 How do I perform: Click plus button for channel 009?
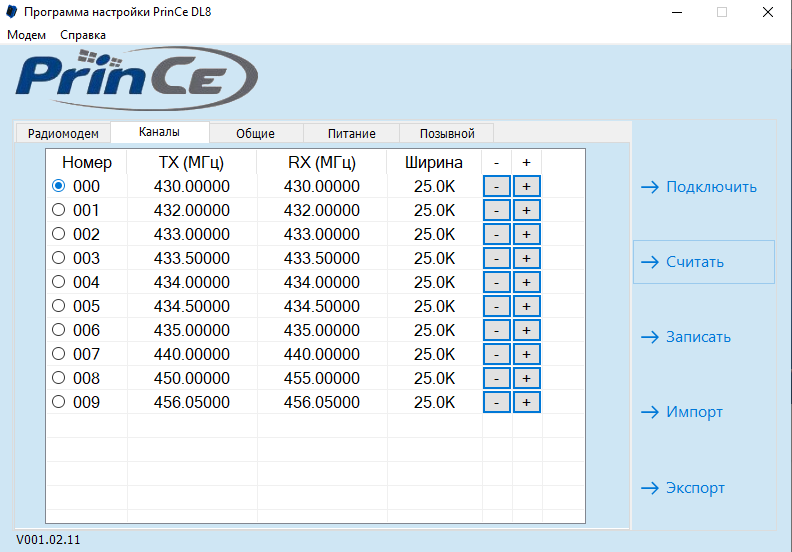click(x=526, y=402)
